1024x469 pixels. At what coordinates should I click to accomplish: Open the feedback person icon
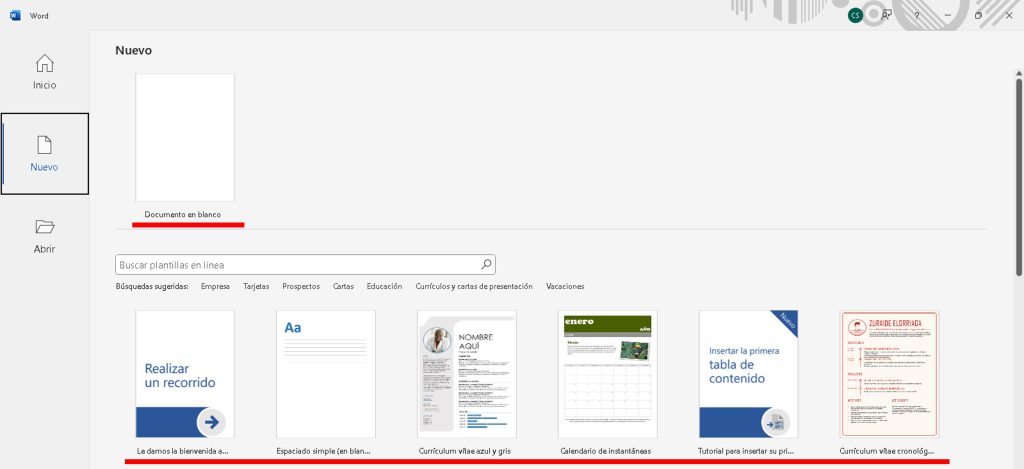(885, 15)
